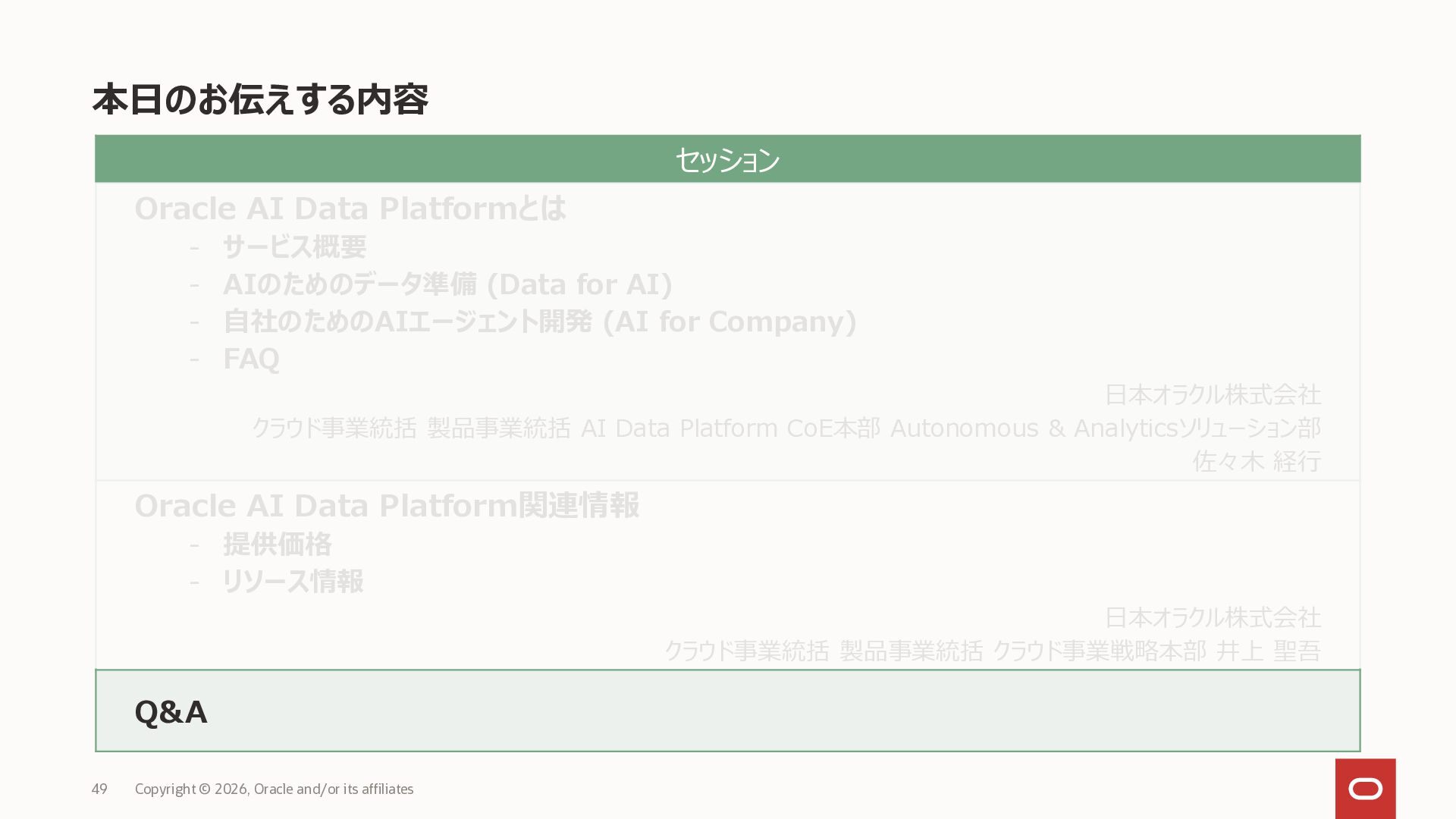Select the 提供価格 bullet item

277,544
